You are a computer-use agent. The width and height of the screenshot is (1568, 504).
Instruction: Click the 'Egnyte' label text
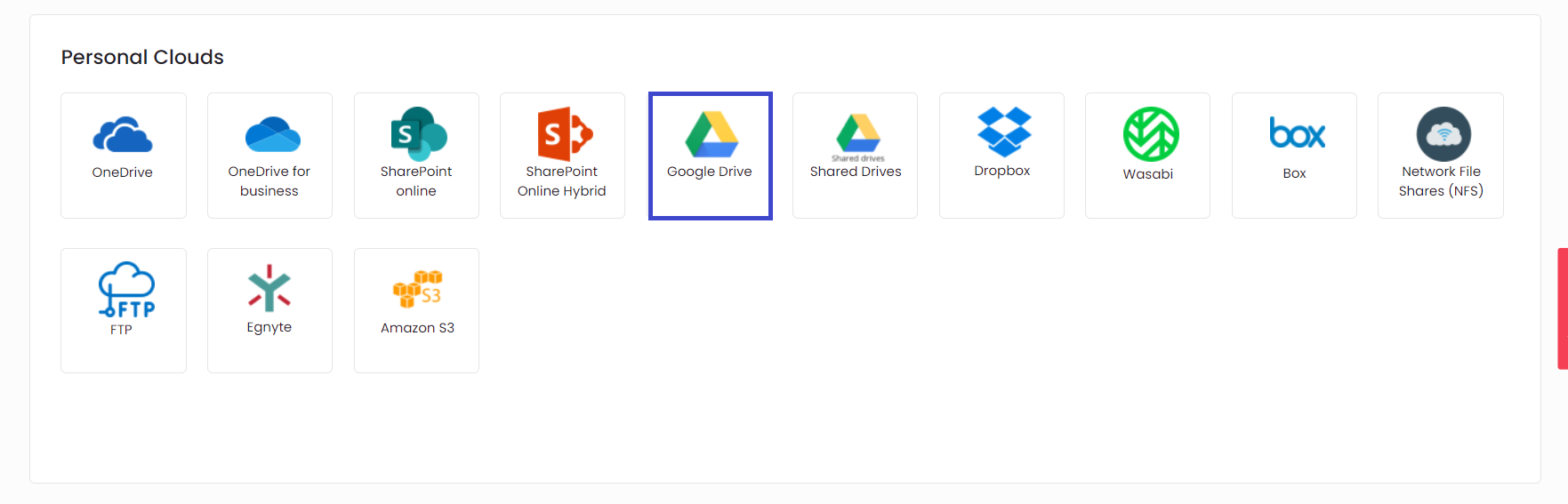point(269,327)
